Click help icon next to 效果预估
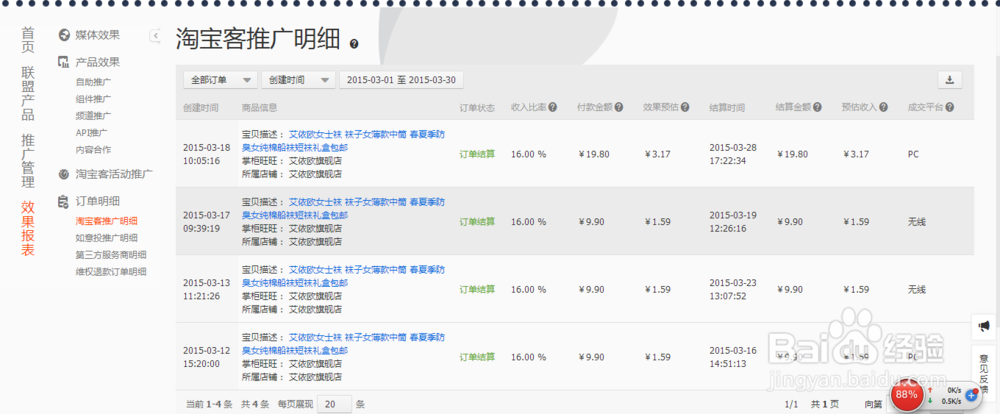 685,107
